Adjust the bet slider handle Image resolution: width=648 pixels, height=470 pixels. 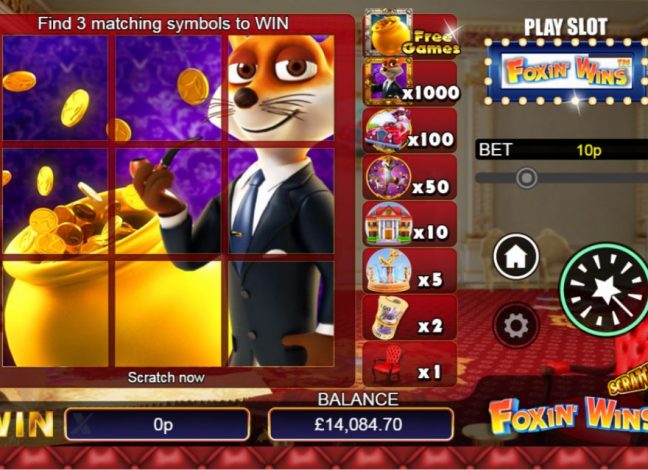tap(526, 178)
